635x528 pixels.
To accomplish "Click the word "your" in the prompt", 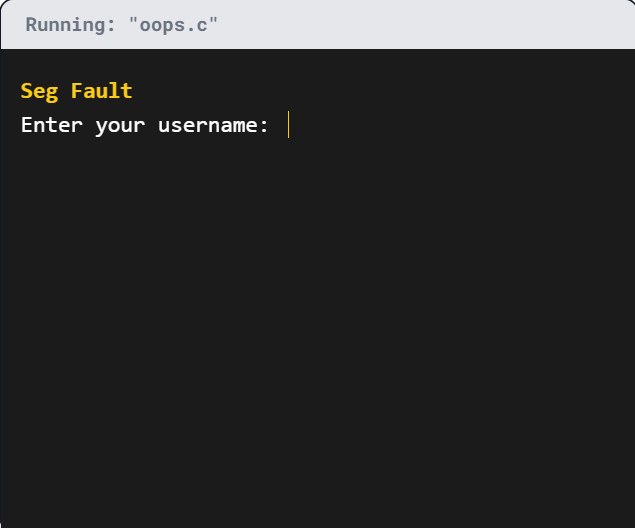I will pos(120,125).
